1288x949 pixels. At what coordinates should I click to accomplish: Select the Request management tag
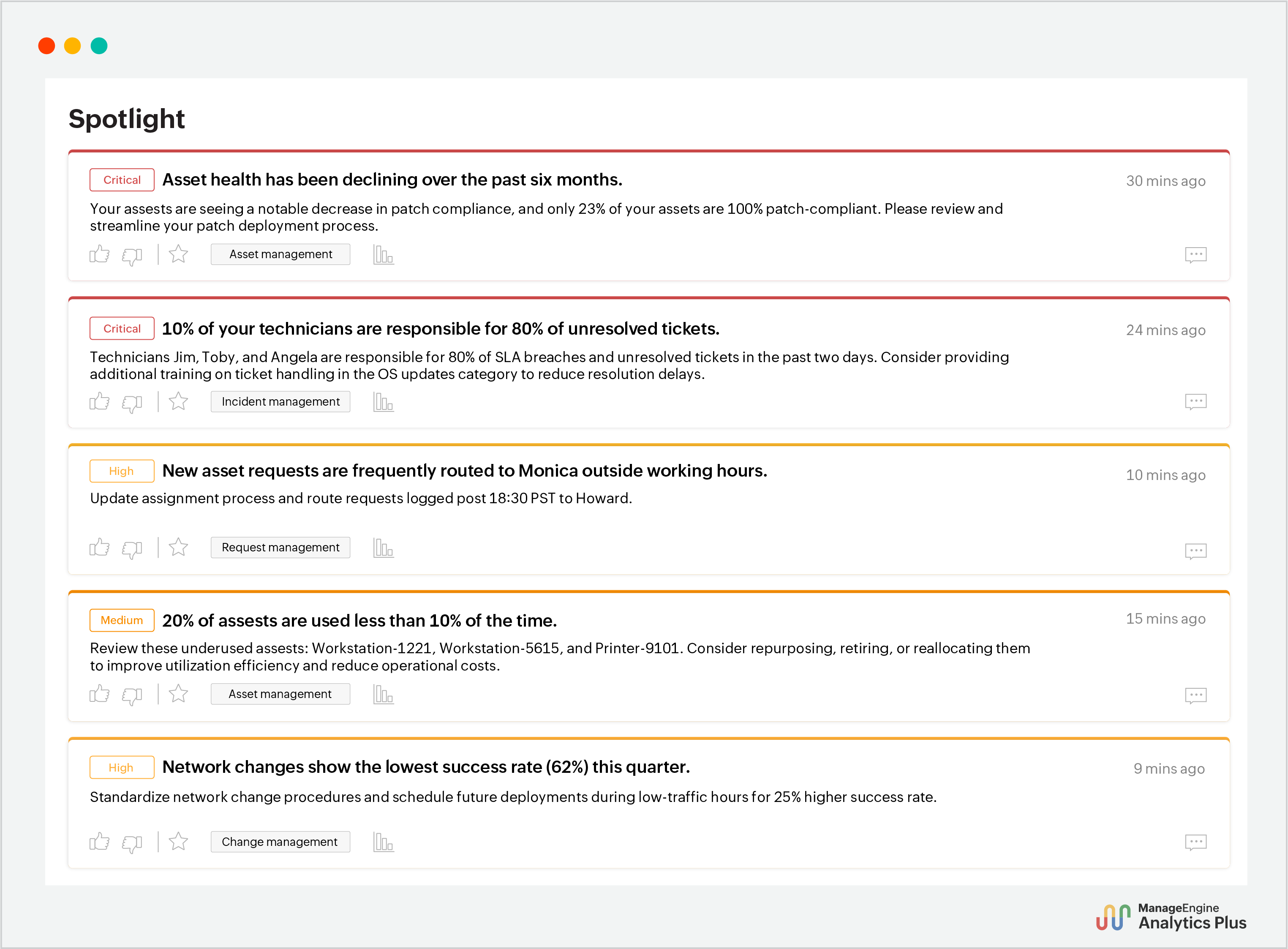(280, 548)
